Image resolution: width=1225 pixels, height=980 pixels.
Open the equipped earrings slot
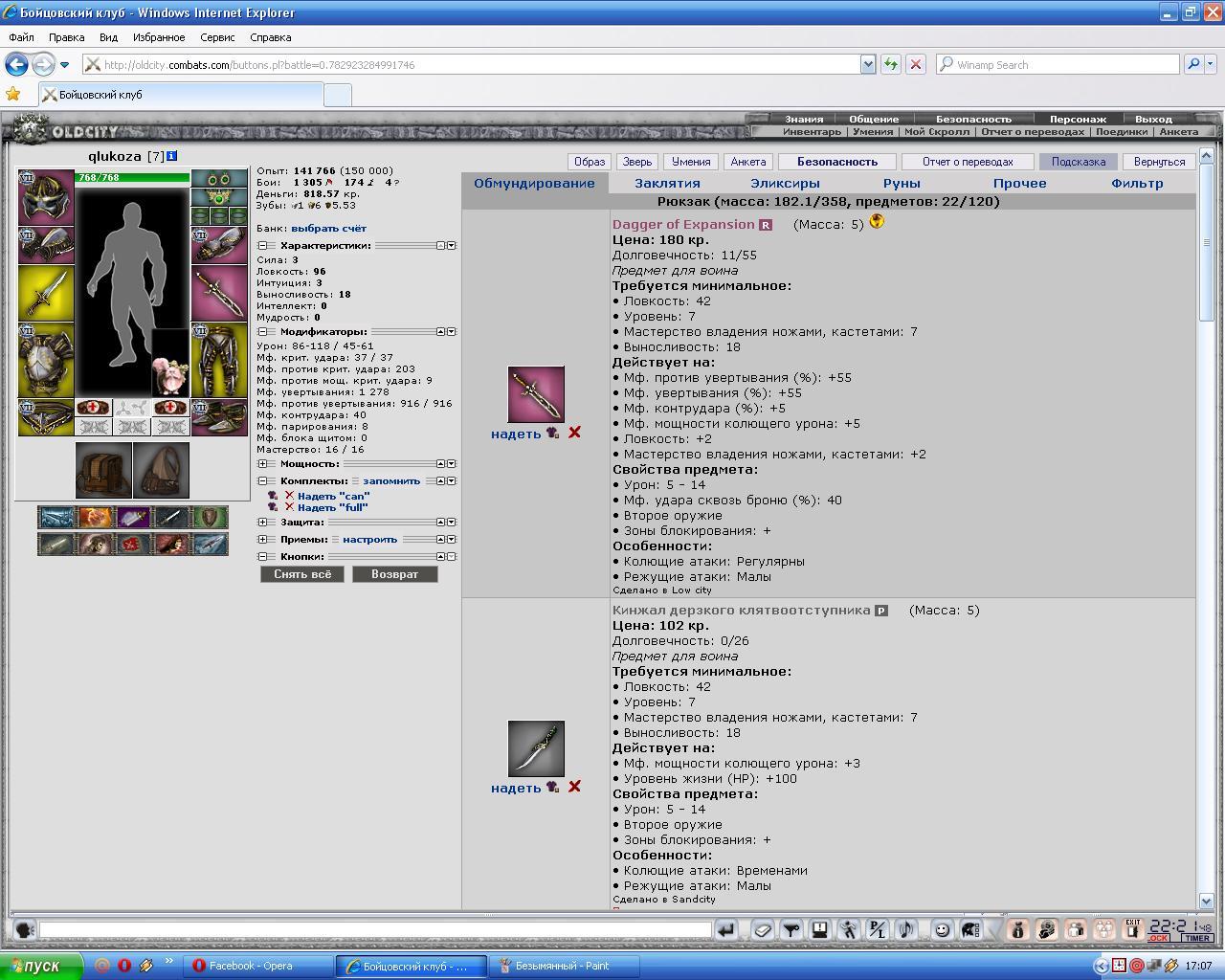point(219,179)
